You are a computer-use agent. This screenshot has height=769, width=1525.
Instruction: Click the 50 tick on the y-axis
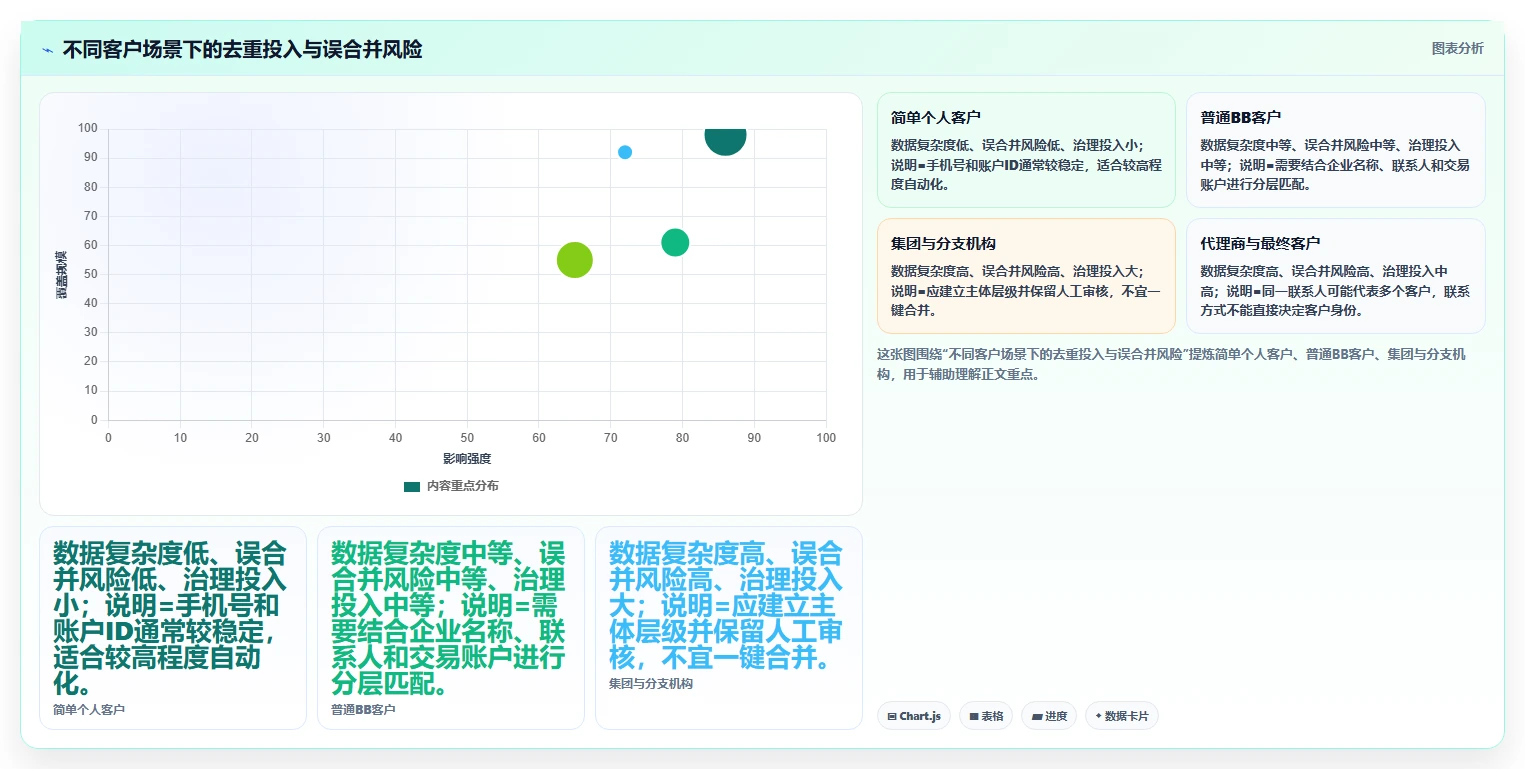point(91,274)
